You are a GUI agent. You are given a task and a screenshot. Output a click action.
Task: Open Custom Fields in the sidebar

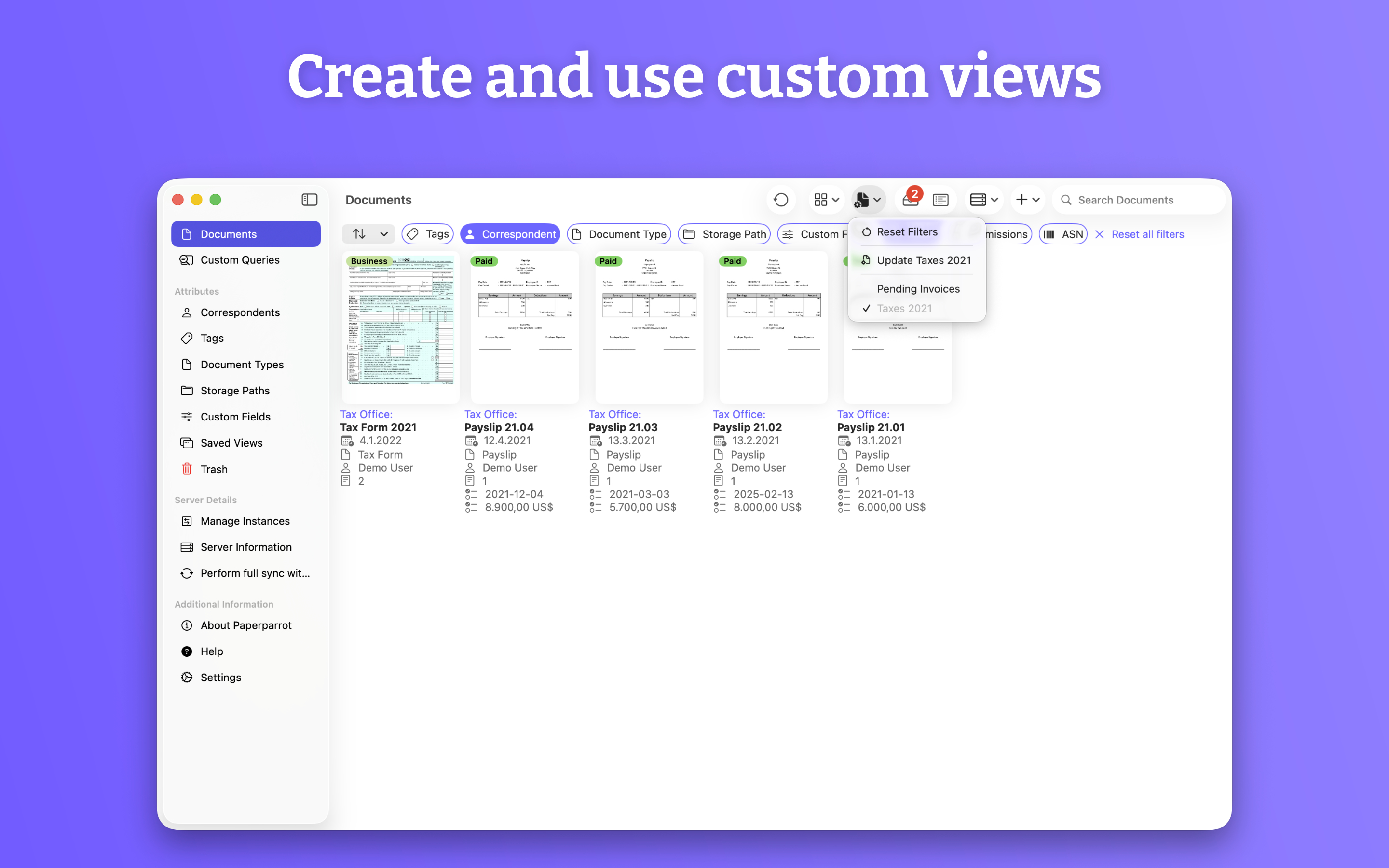(x=245, y=417)
